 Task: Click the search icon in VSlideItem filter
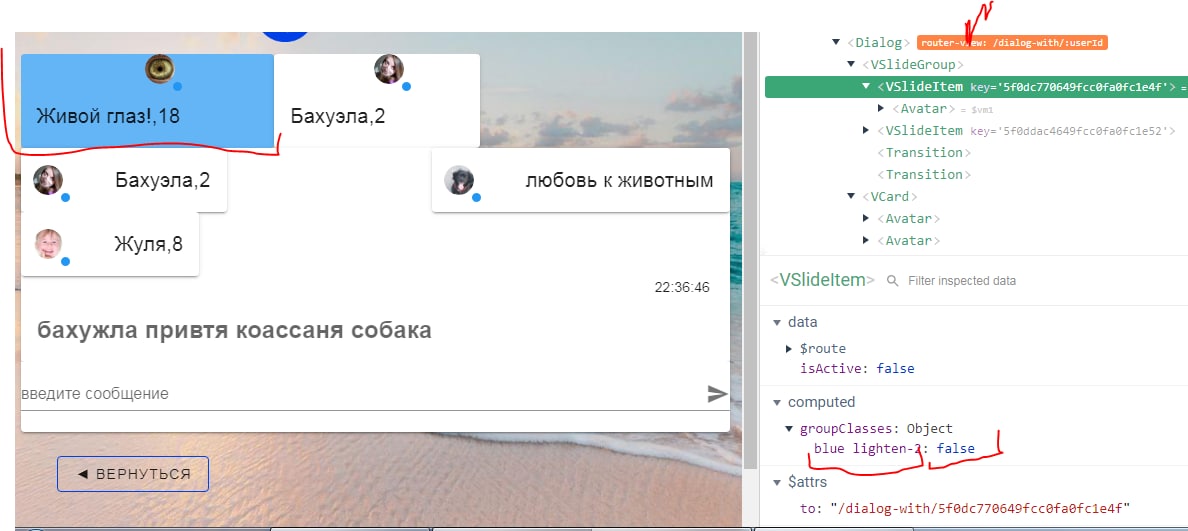(893, 280)
